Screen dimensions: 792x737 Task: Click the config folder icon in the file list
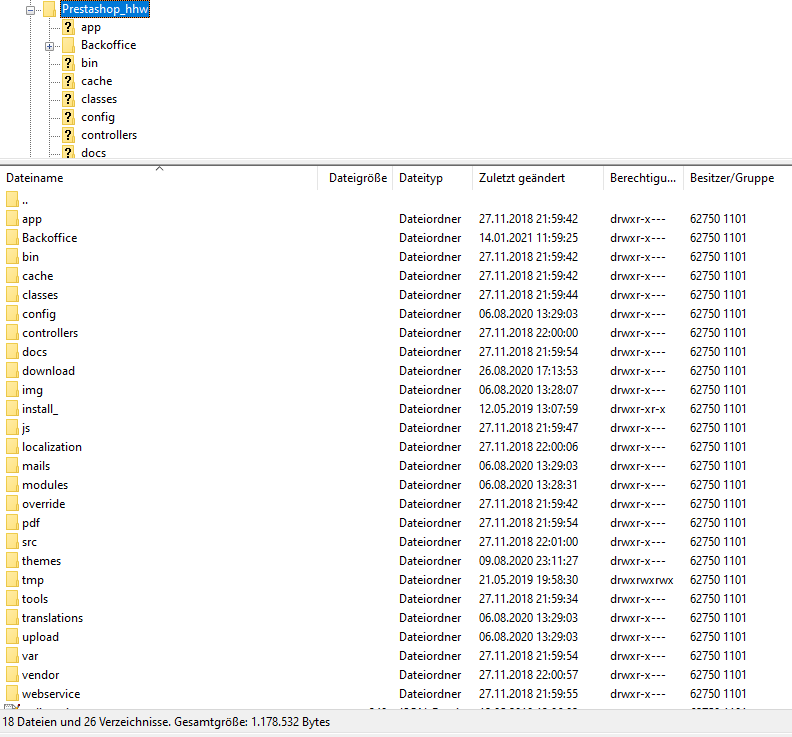(13, 314)
